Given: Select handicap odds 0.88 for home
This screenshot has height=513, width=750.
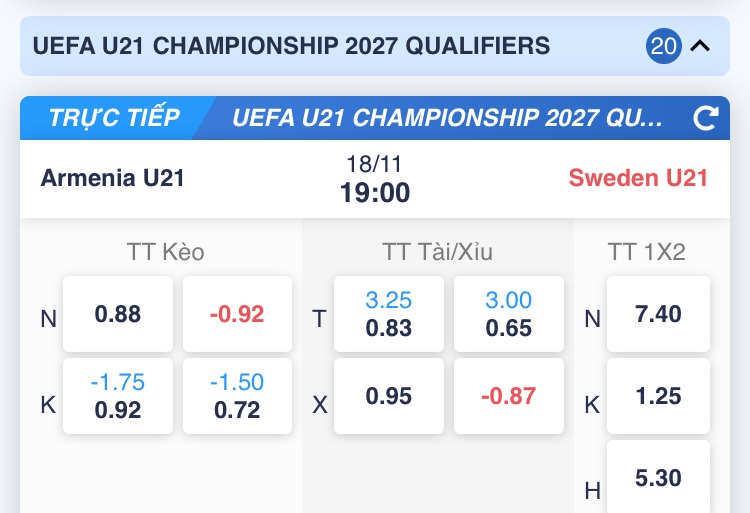Looking at the screenshot, I should click(x=118, y=314).
